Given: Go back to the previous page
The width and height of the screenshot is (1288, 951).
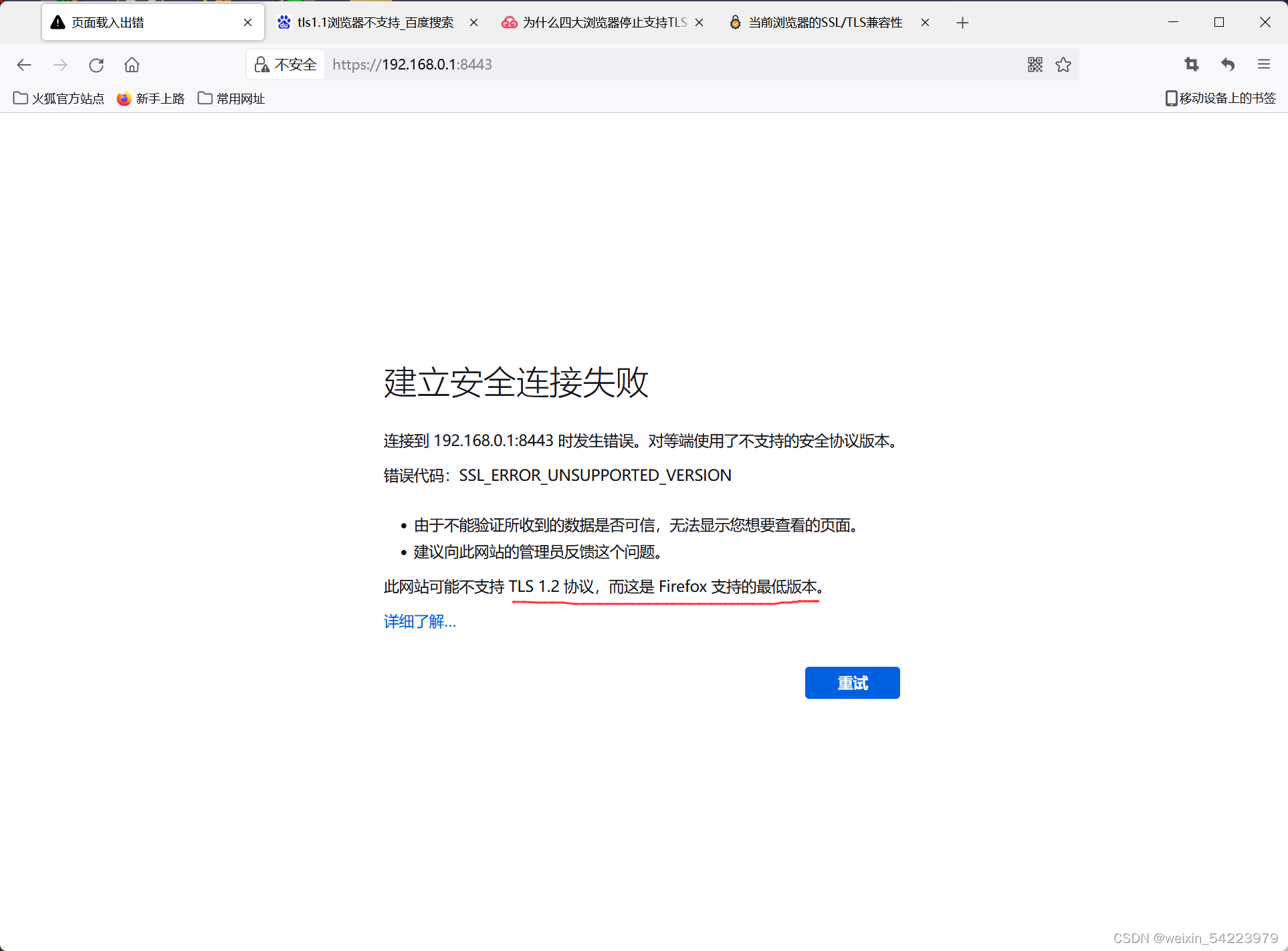Looking at the screenshot, I should click(24, 65).
